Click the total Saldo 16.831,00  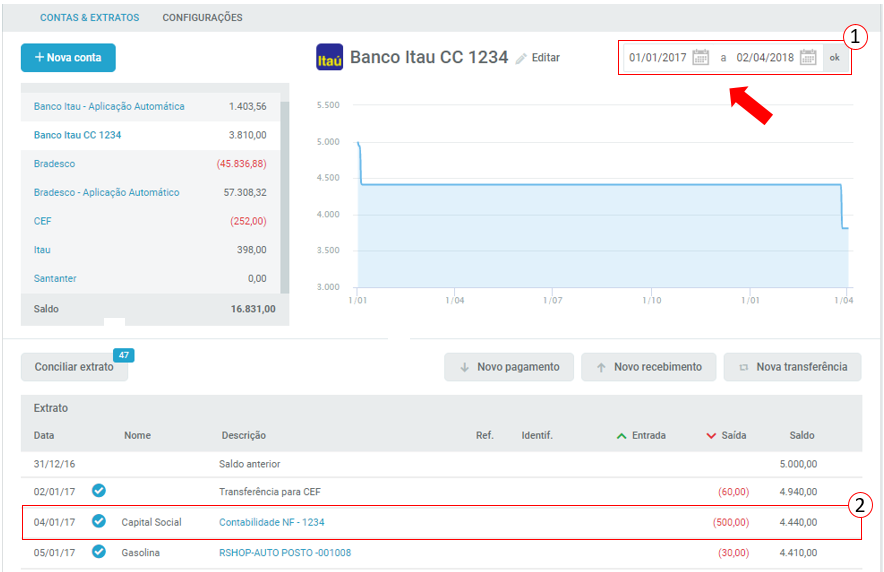[253, 309]
